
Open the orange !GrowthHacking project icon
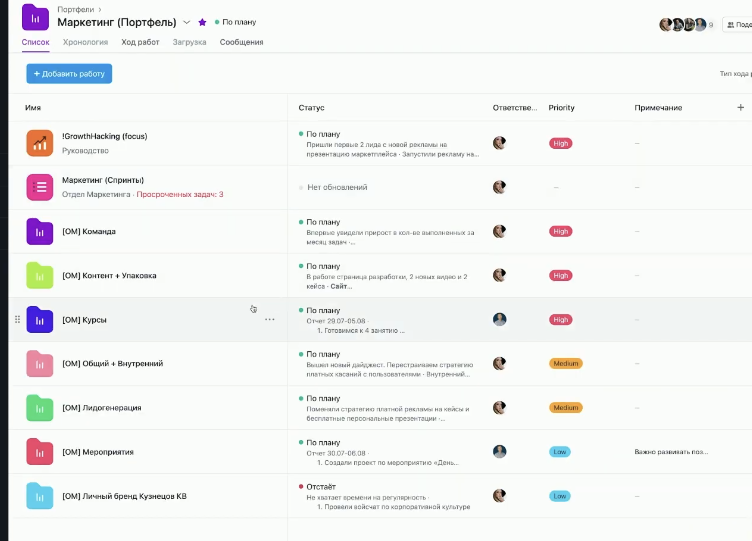click(40, 143)
